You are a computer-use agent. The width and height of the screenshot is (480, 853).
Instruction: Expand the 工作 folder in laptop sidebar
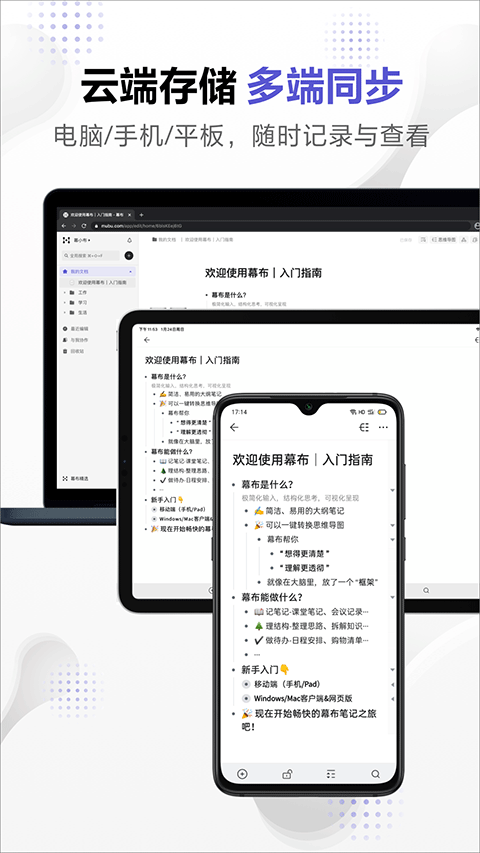(65, 293)
